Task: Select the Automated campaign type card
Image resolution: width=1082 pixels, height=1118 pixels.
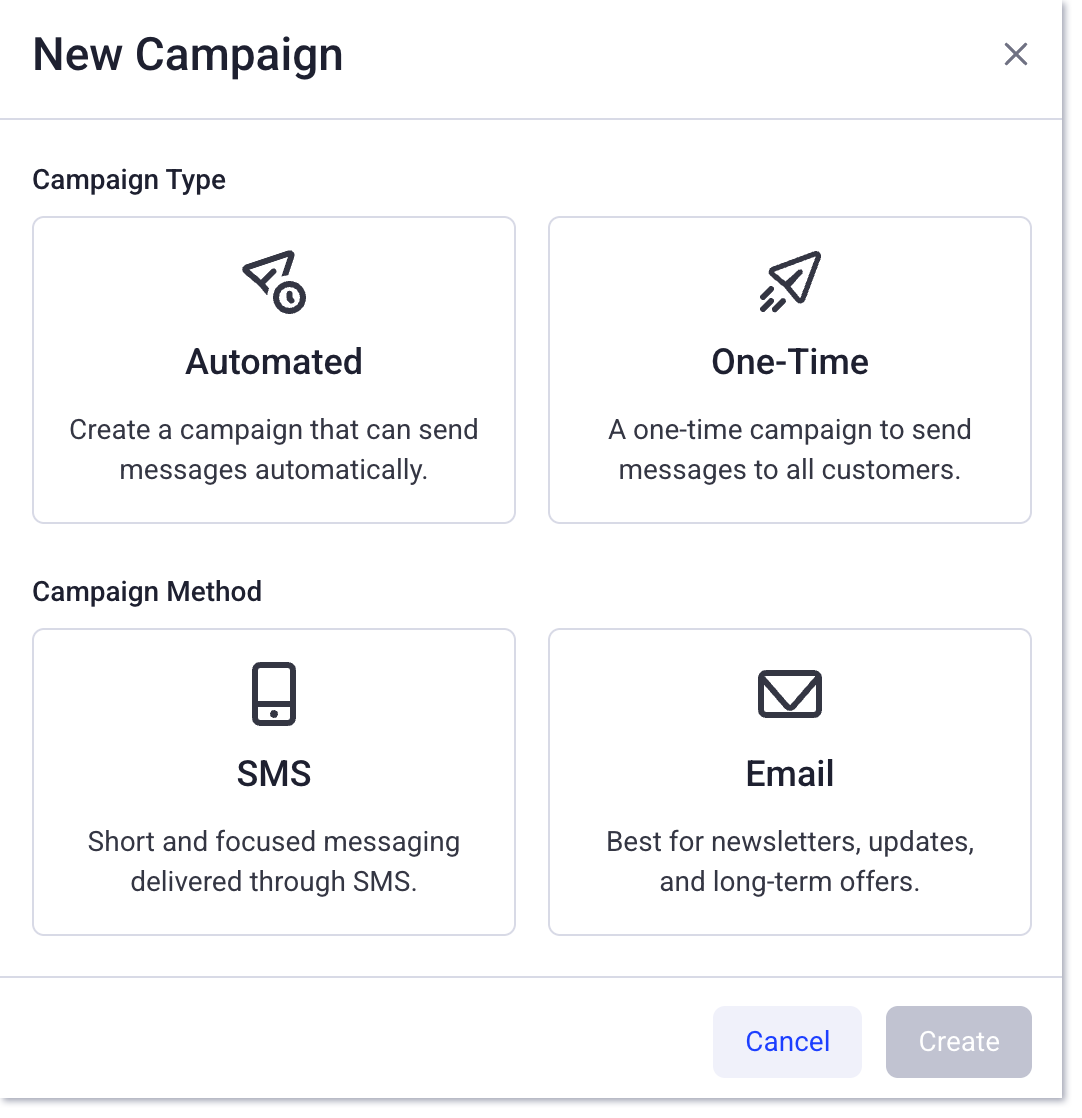Action: [273, 370]
